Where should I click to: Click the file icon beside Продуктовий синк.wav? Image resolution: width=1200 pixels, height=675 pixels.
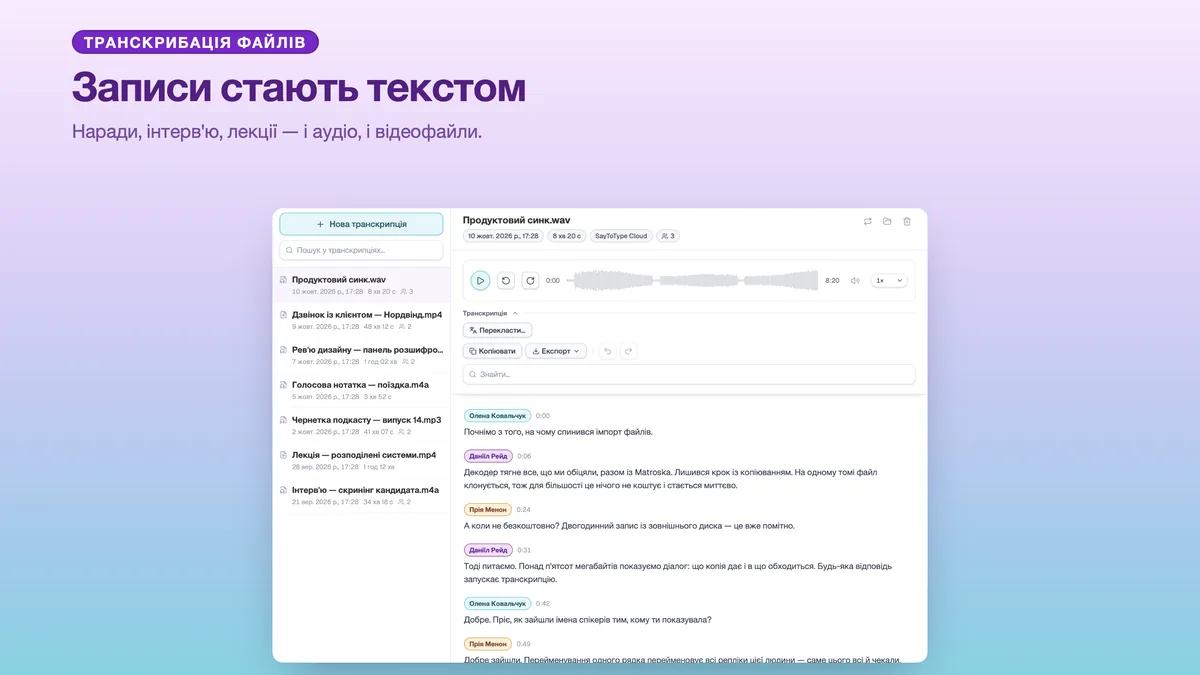(x=283, y=280)
